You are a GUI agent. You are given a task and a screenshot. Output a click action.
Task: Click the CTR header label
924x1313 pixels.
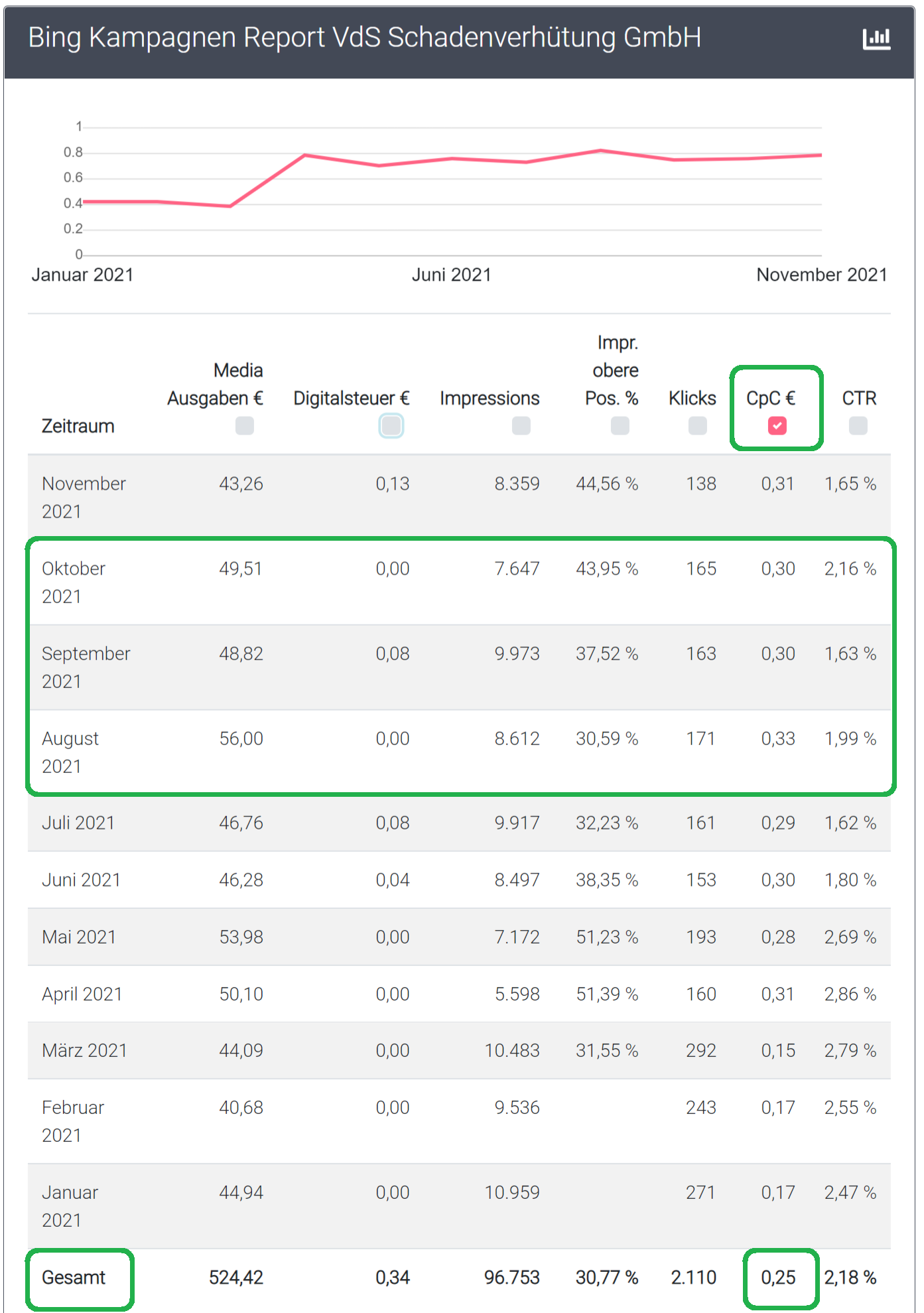[x=859, y=398]
